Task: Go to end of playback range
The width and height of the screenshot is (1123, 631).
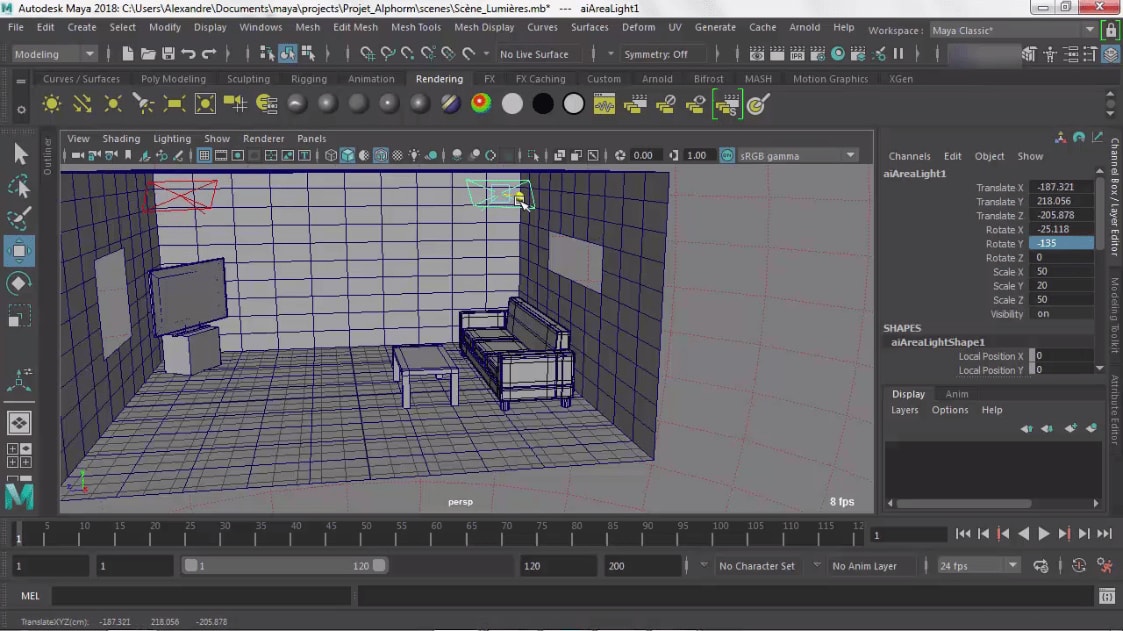Action: coord(1104,534)
